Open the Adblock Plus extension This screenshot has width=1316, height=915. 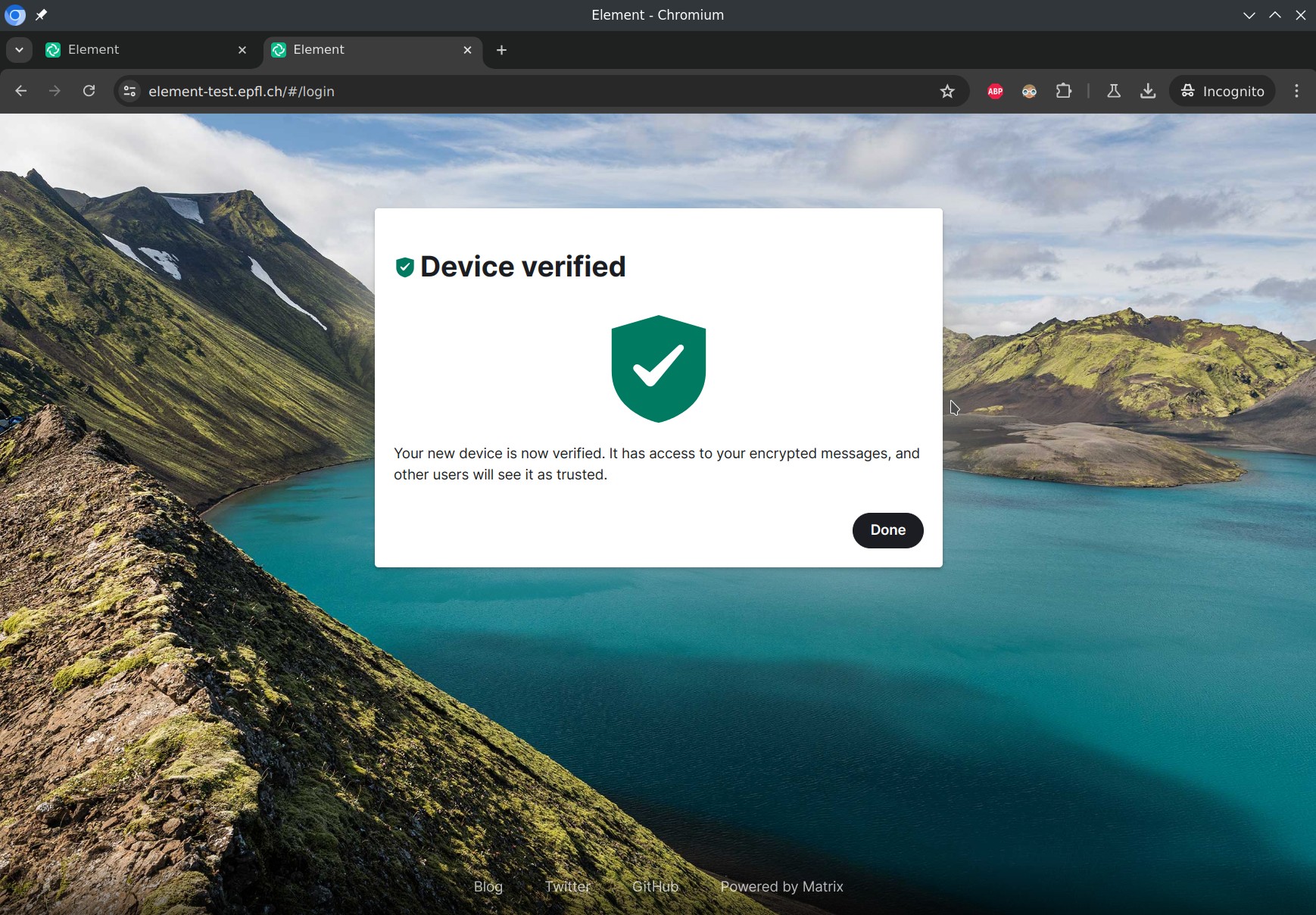pyautogui.click(x=995, y=91)
